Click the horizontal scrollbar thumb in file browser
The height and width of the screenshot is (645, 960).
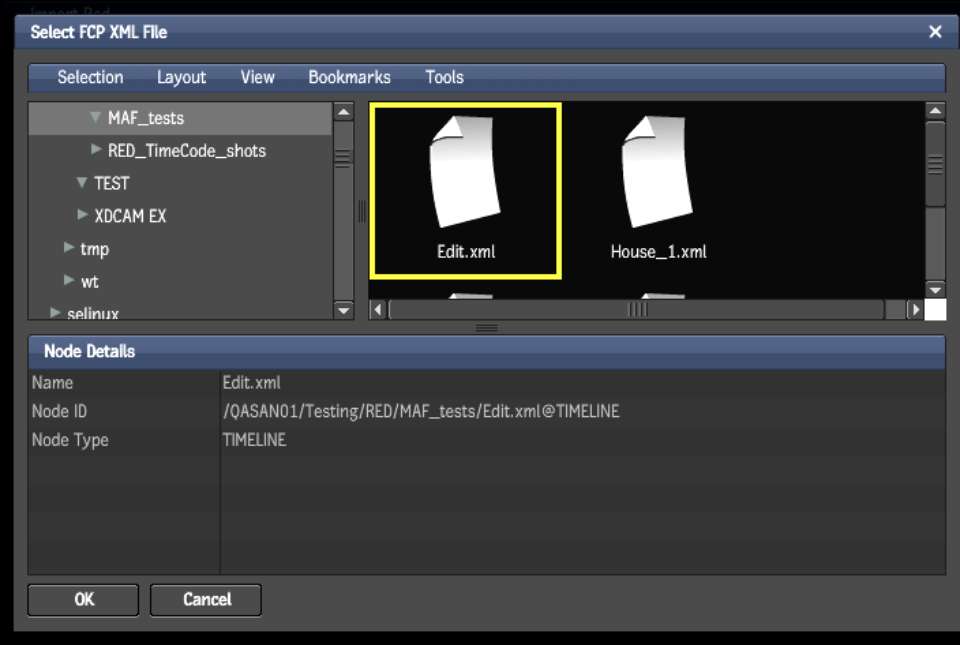coord(636,310)
